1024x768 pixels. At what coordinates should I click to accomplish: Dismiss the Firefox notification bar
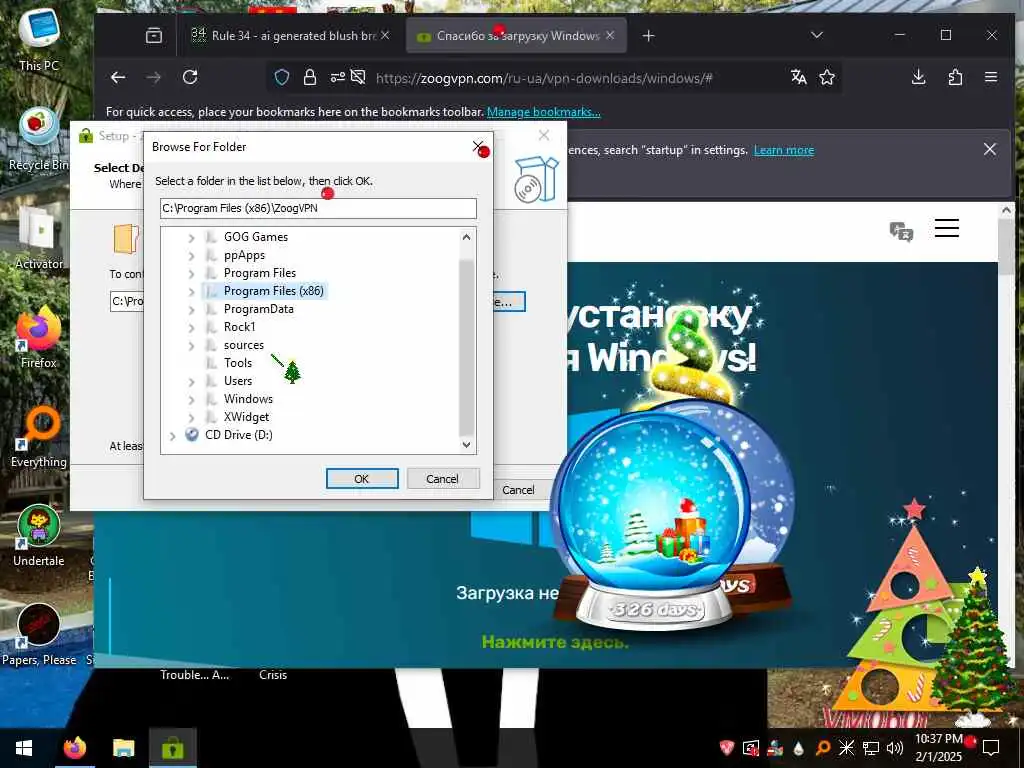tap(990, 150)
